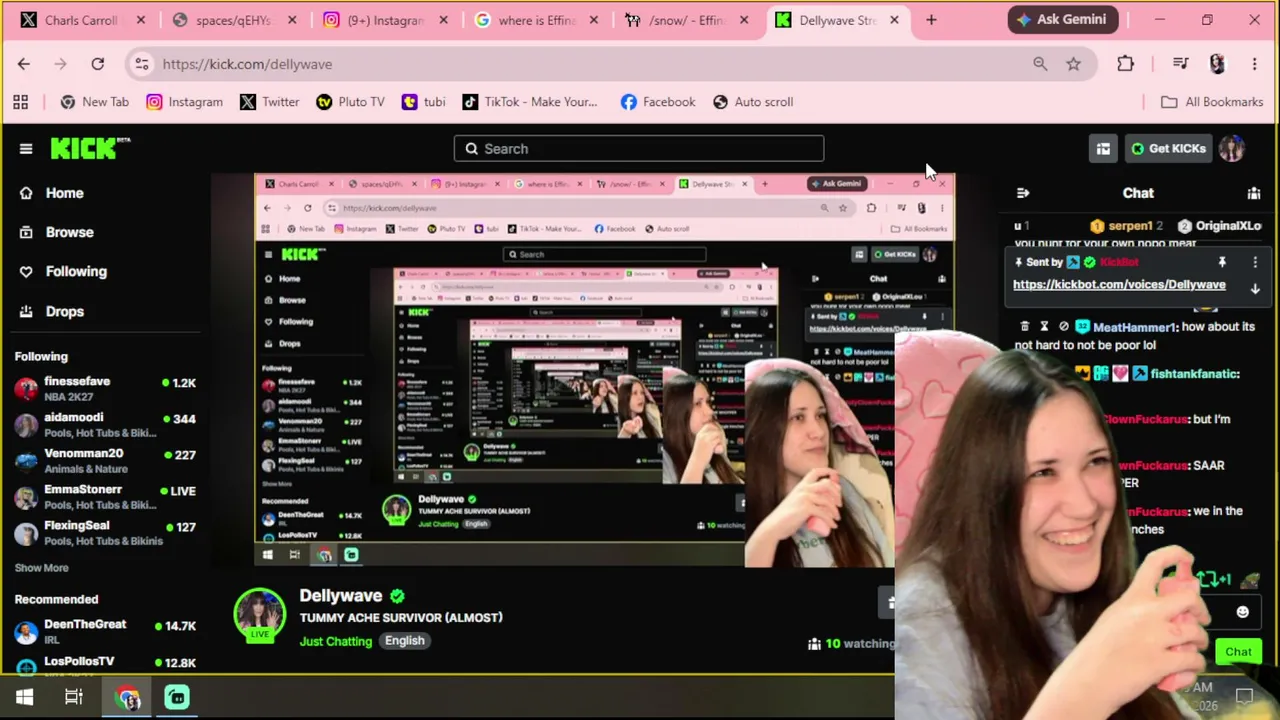
Task: Open the FlexingSeal channel in Following
Action: pyautogui.click(x=105, y=533)
